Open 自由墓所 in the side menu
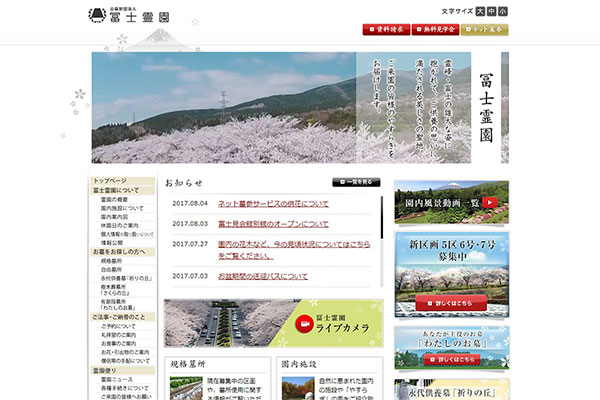600x400 pixels. 111,269
